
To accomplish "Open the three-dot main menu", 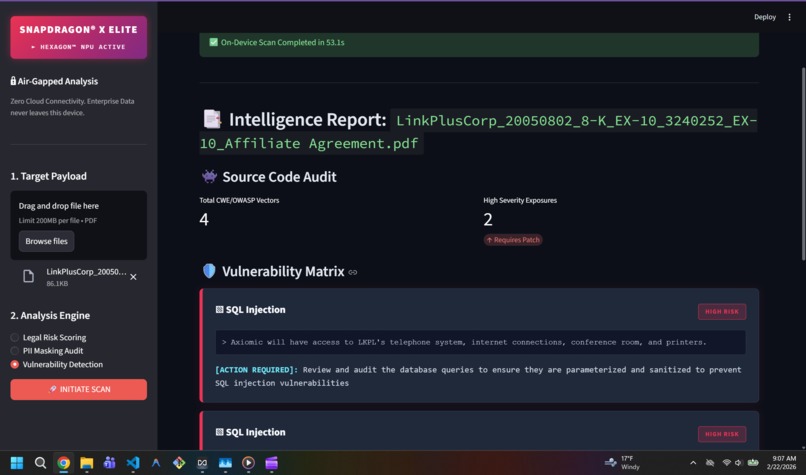I will (x=790, y=17).
